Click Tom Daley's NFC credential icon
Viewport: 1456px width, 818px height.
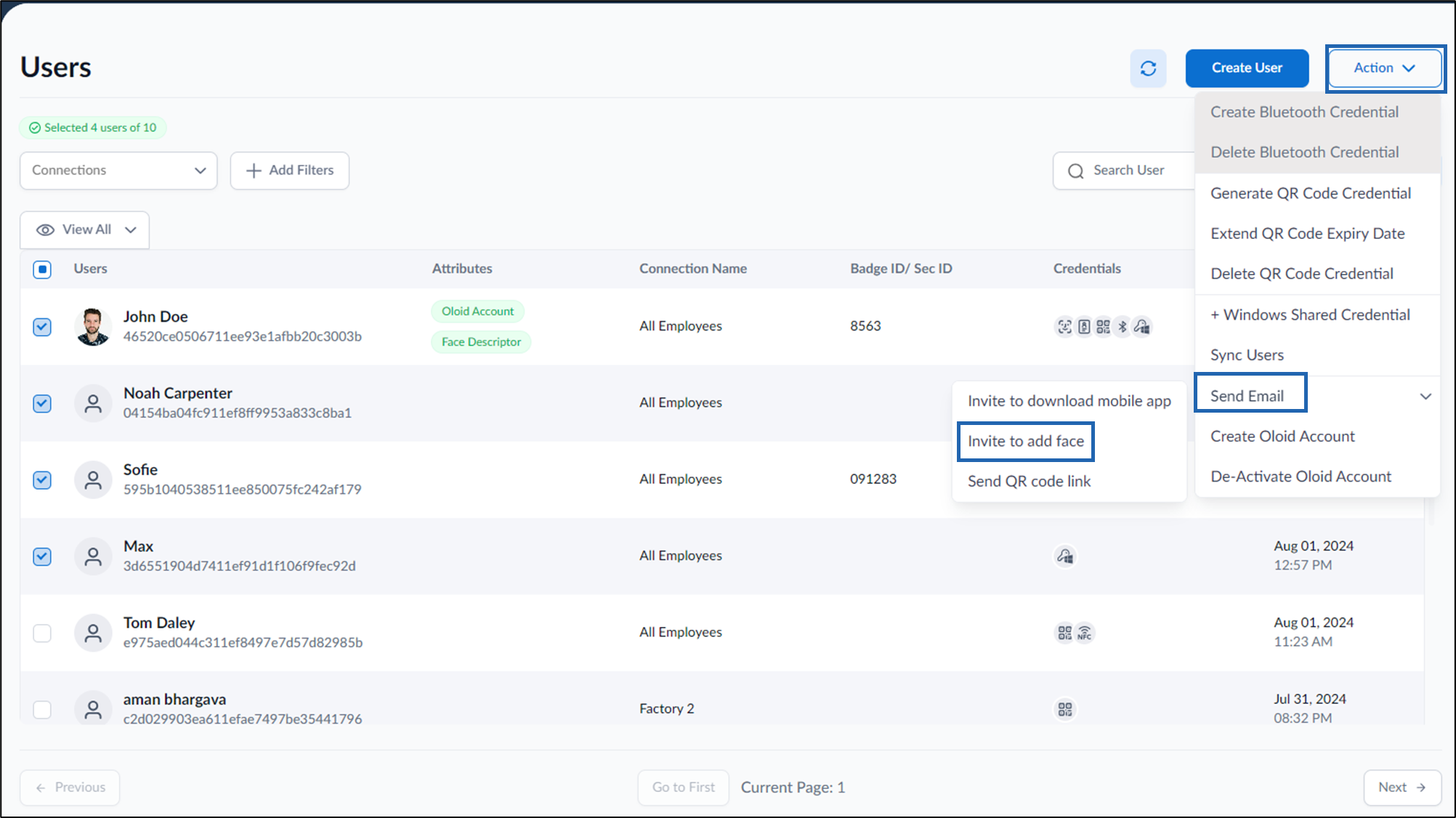(x=1084, y=633)
